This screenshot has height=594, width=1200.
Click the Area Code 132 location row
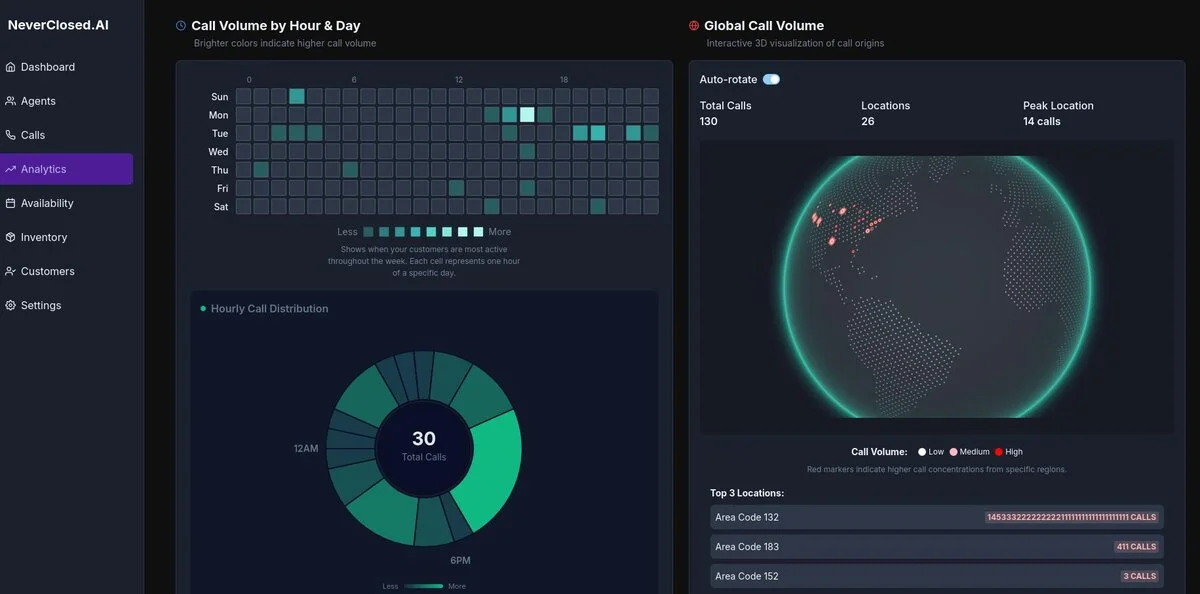935,517
